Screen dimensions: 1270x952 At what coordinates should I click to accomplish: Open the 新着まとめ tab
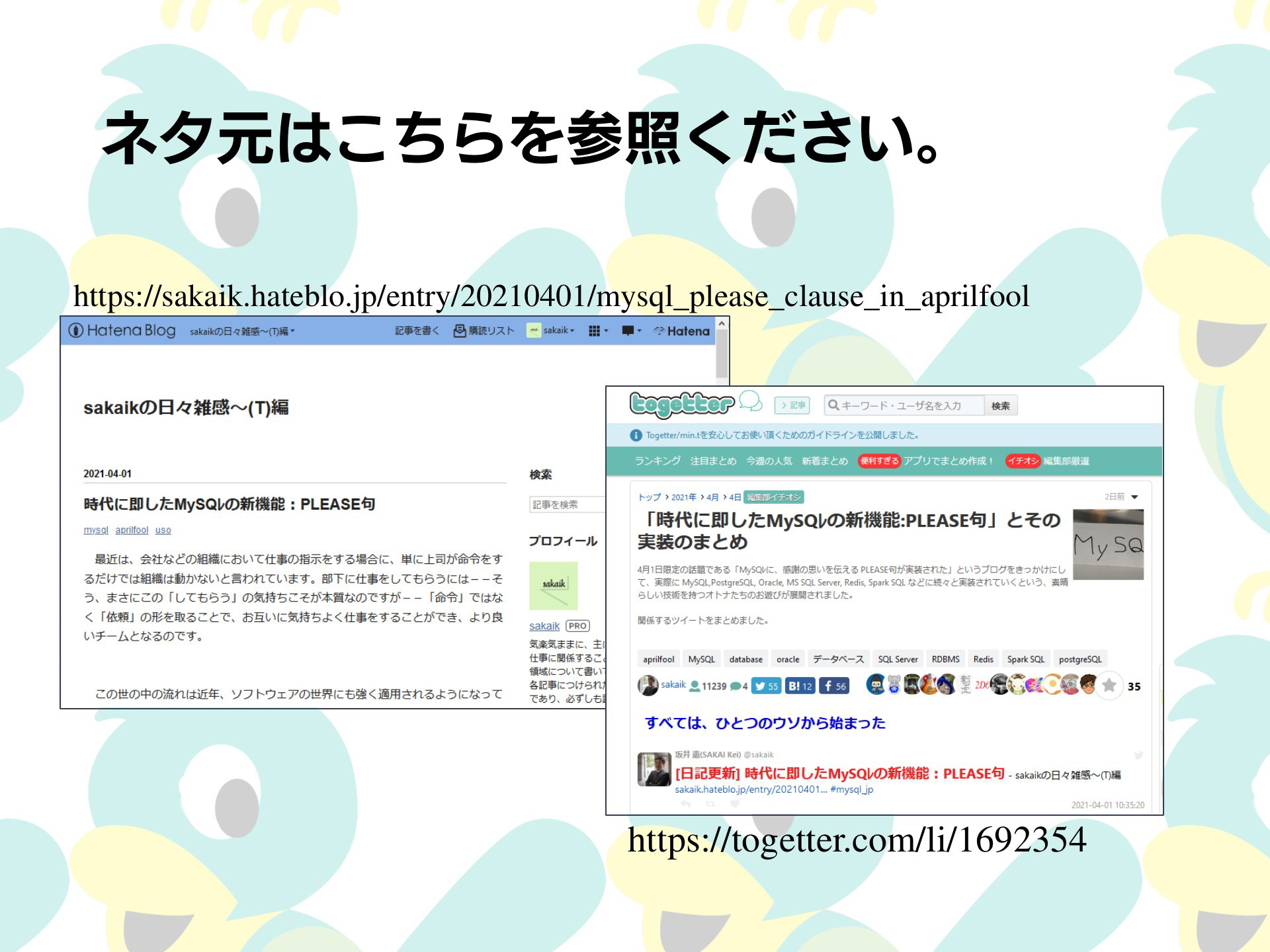(x=824, y=461)
